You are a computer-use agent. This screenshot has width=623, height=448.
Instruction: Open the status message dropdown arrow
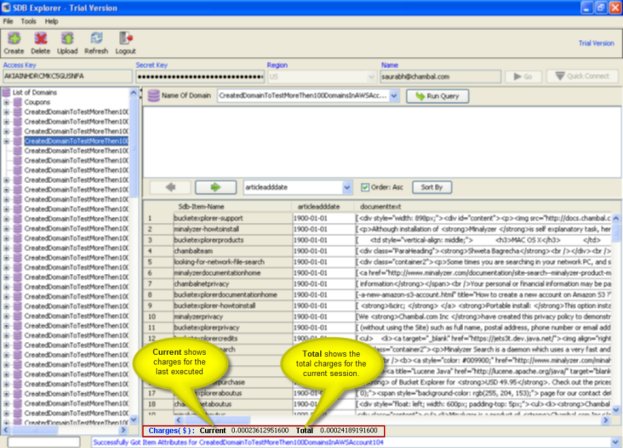(615, 442)
